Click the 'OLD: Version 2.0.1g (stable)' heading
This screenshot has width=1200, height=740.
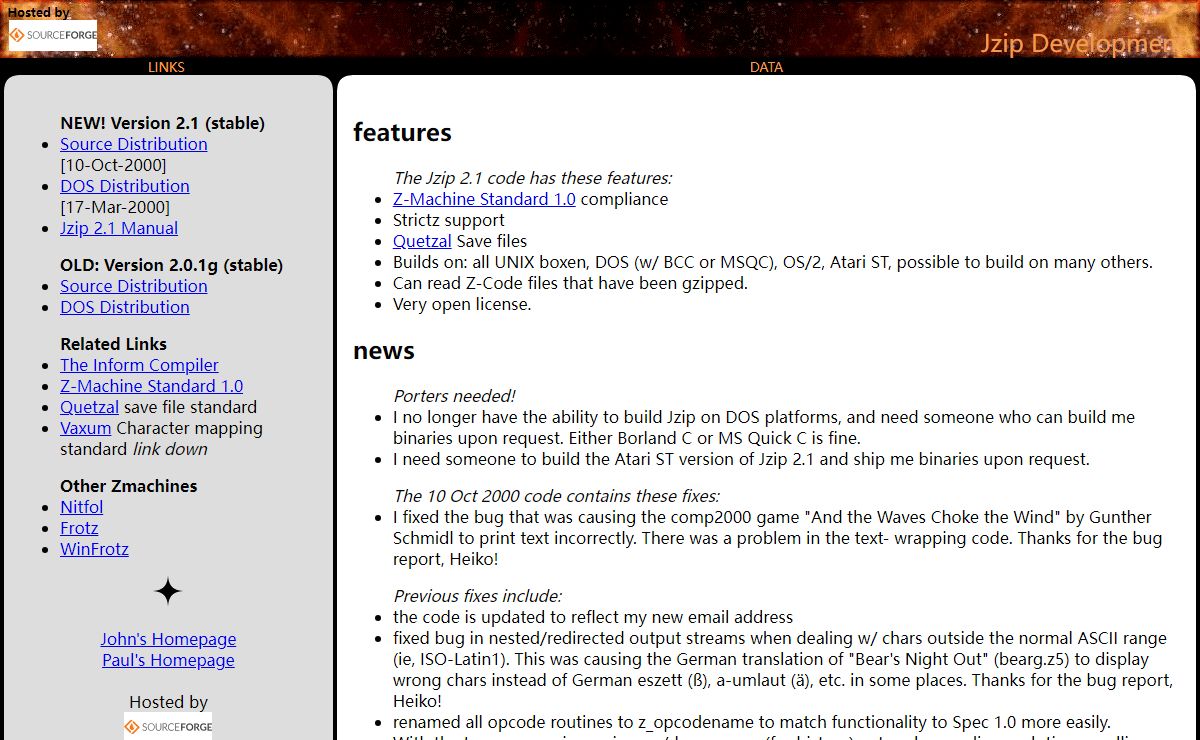(172, 265)
